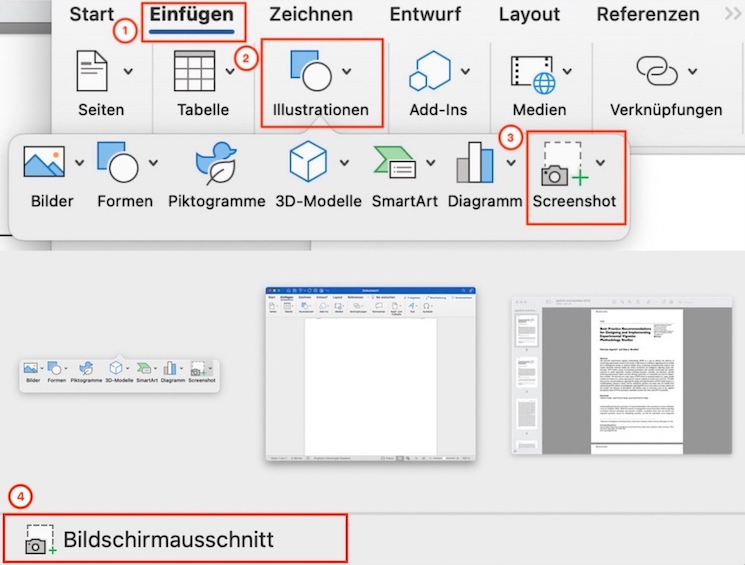The width and height of the screenshot is (745, 565).
Task: Click the 3D-Modelle label text
Action: tap(318, 201)
